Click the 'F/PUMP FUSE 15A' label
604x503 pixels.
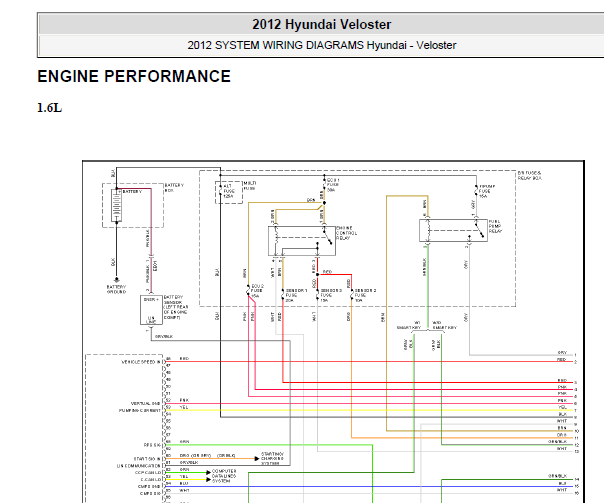pyautogui.click(x=487, y=191)
